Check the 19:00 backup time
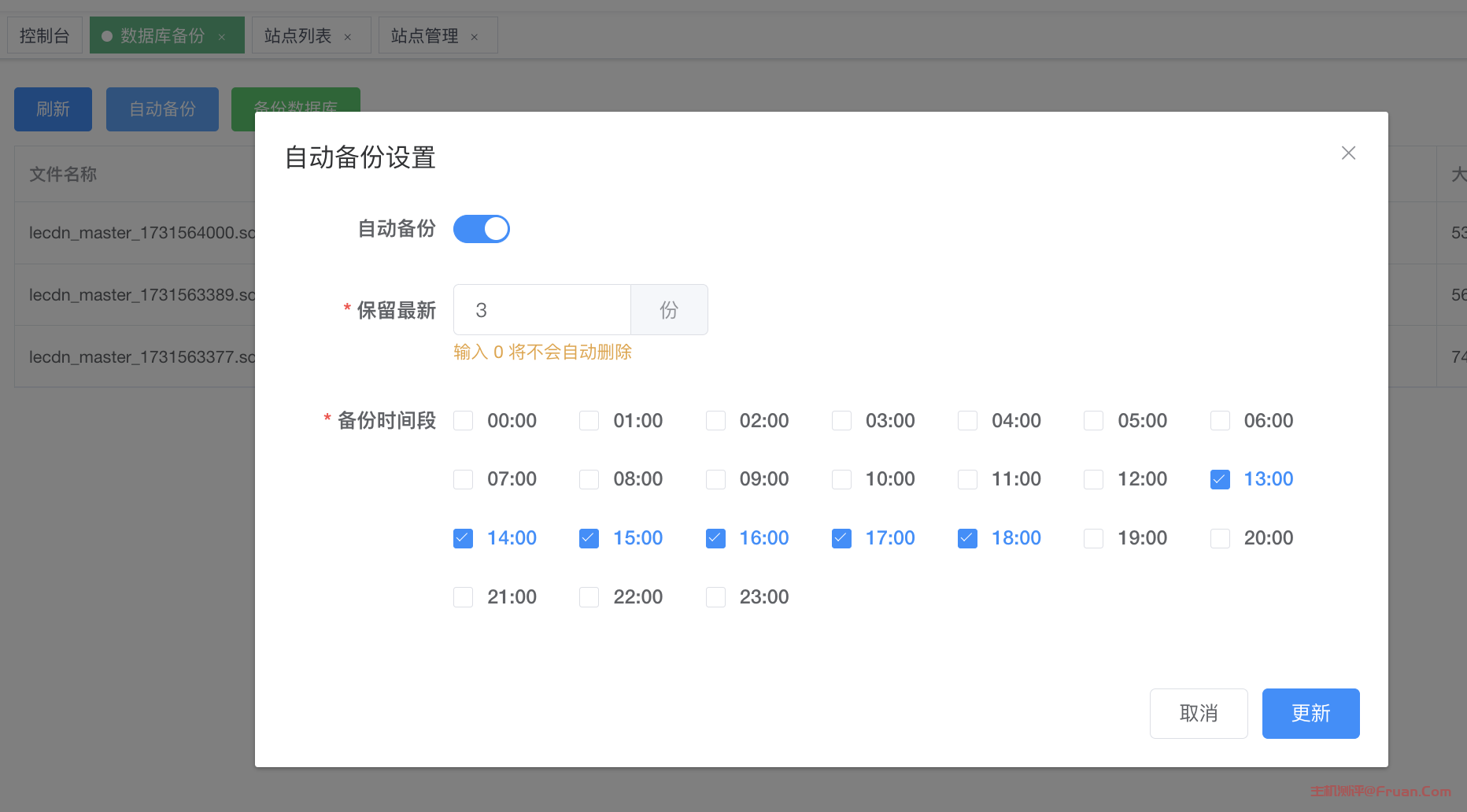Screen dimensions: 1467x812 point(1093,538)
